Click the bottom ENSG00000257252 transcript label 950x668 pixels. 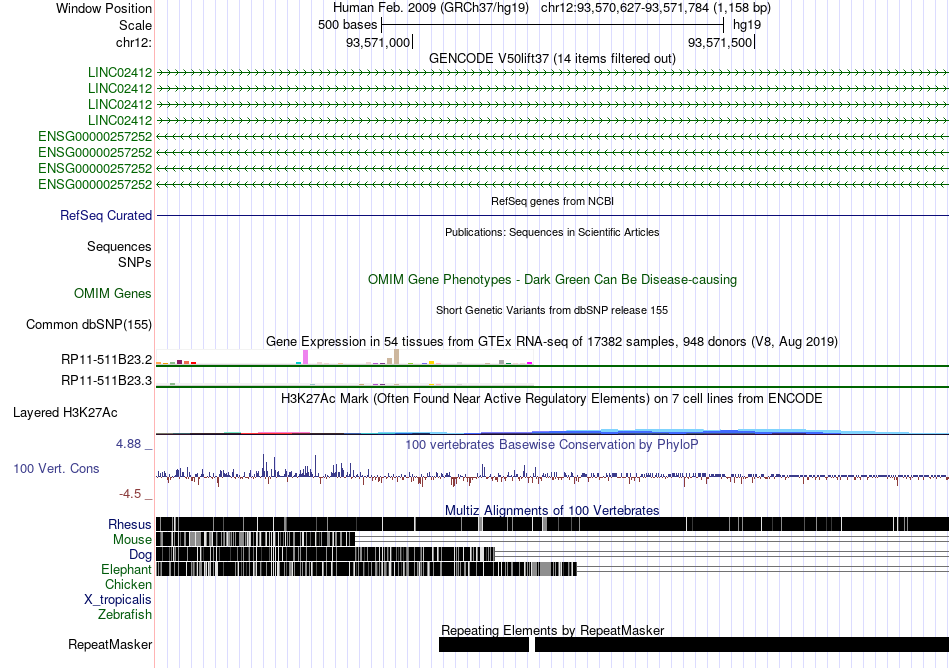[95, 184]
